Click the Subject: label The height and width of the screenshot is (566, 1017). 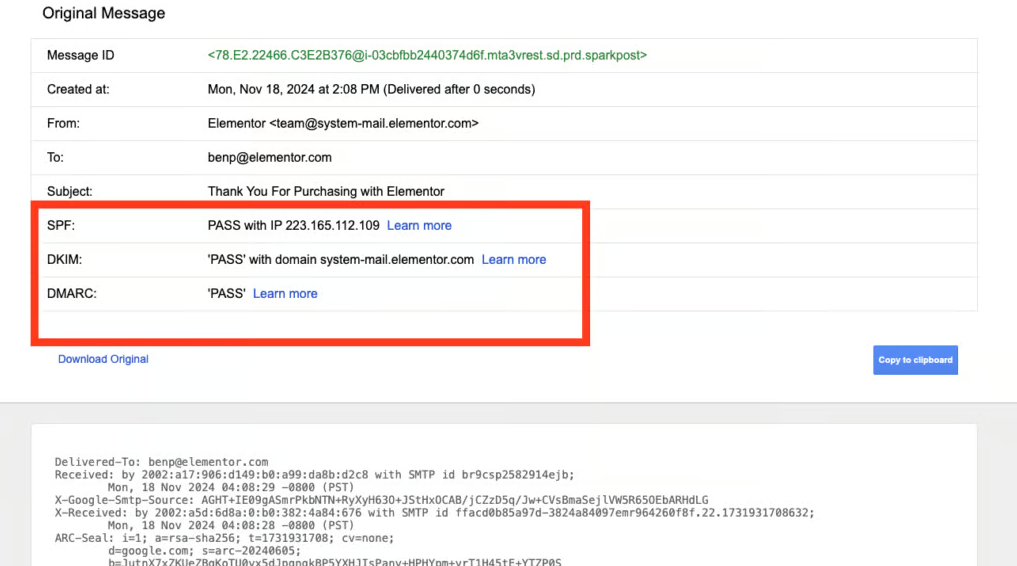69,191
